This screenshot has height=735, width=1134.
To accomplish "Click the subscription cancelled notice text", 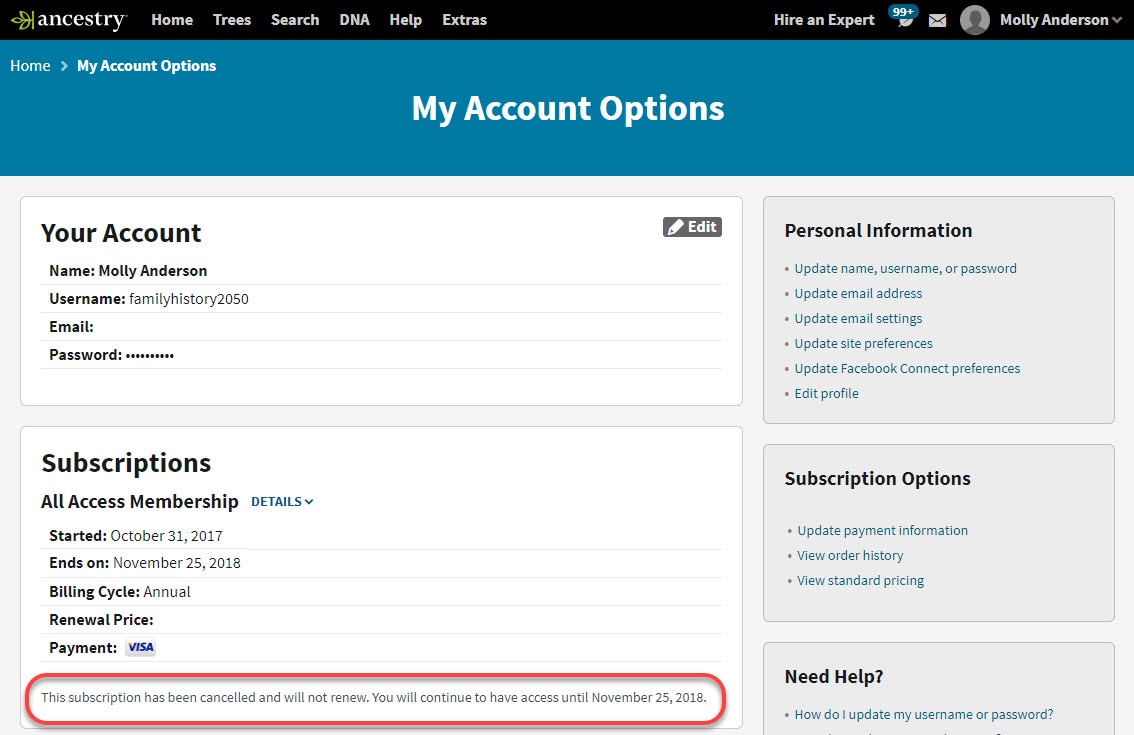I will point(374,697).
